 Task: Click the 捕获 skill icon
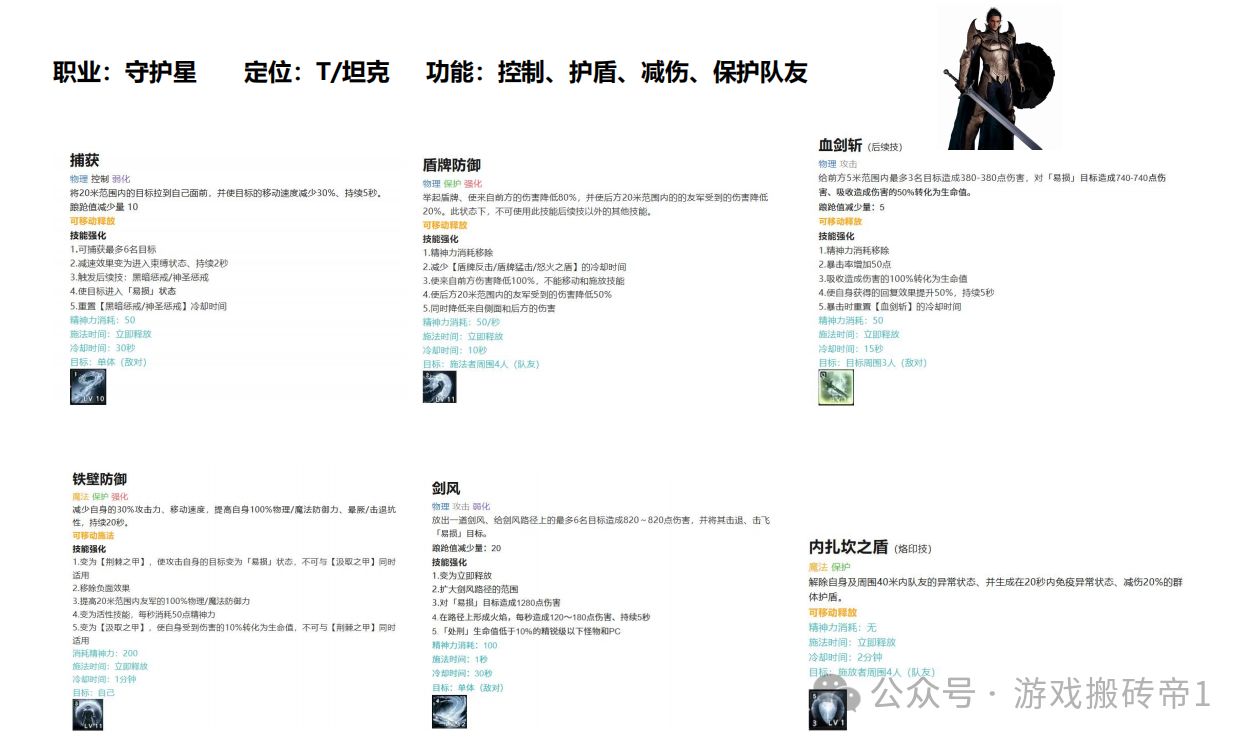[x=88, y=387]
